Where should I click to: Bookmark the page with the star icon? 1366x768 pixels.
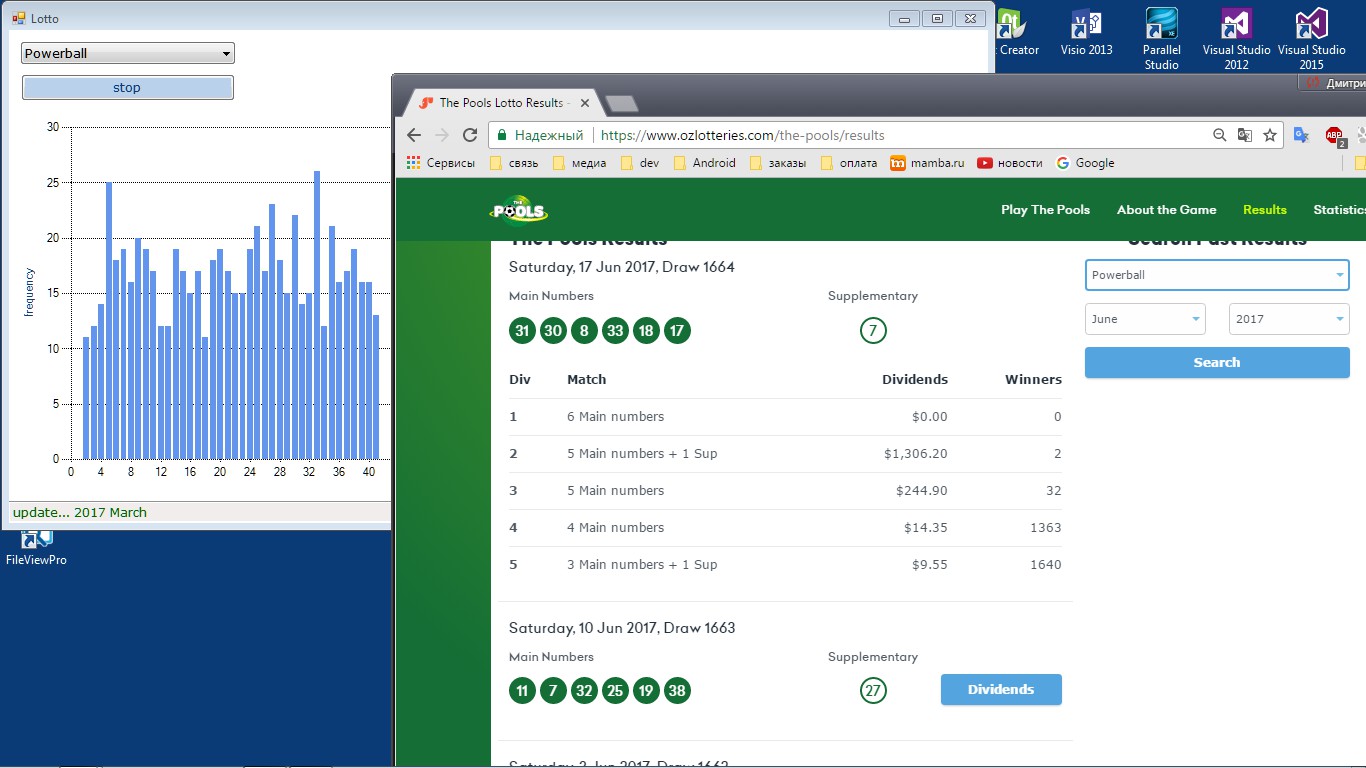click(x=1270, y=135)
